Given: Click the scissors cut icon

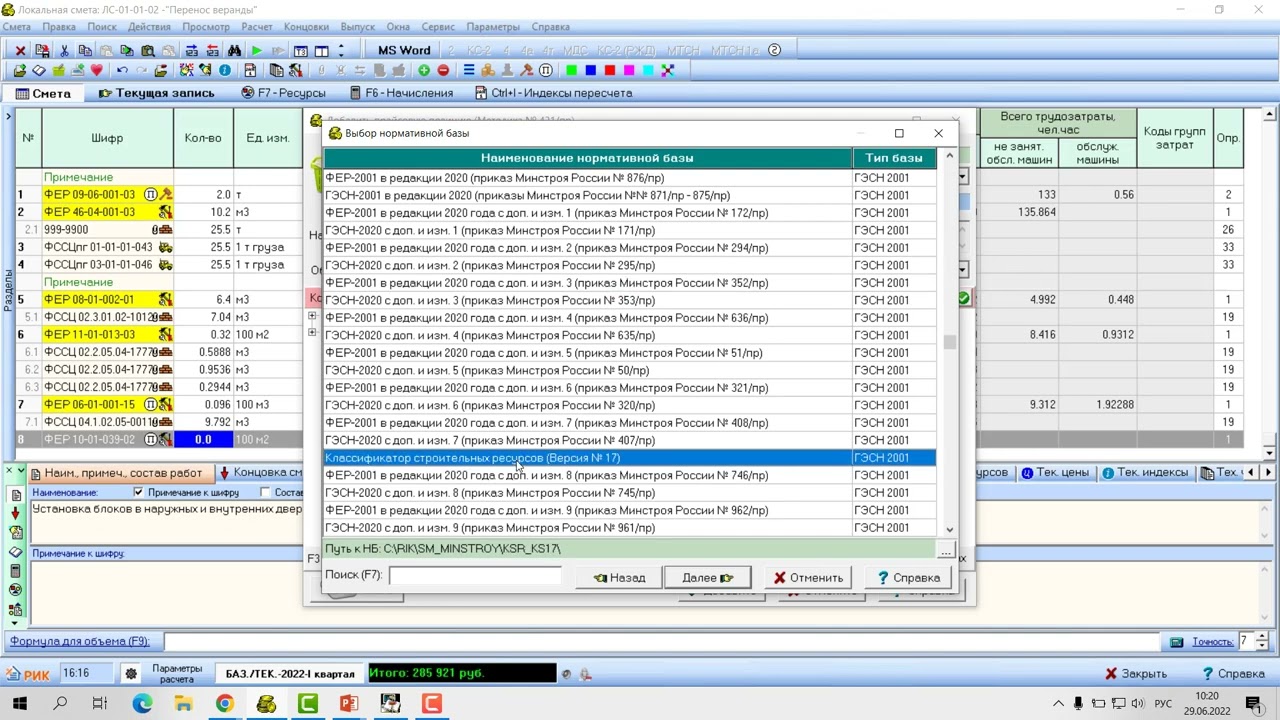Looking at the screenshot, I should coord(64,50).
